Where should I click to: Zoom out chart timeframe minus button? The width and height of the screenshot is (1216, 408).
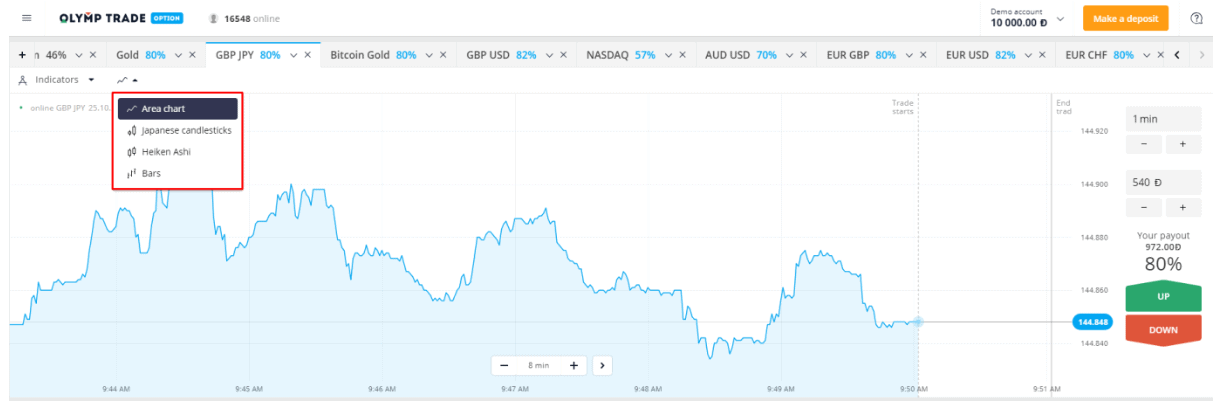(x=505, y=365)
